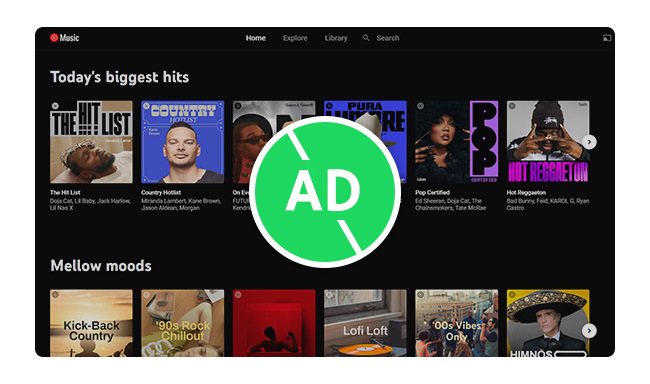Switch to the Explore tab

(295, 38)
